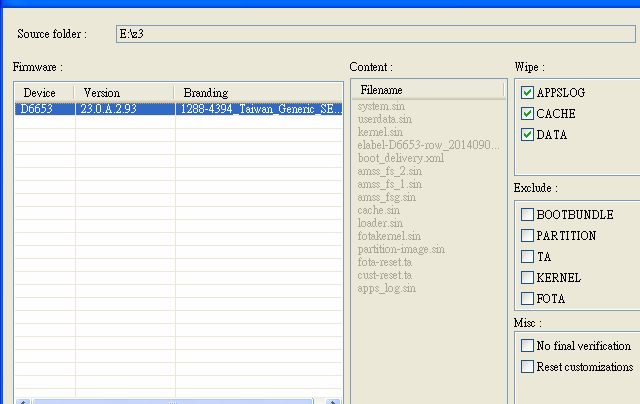Viewport: 640px width, 404px height.
Task: Select the D6653 firmware row
Action: 178,109
